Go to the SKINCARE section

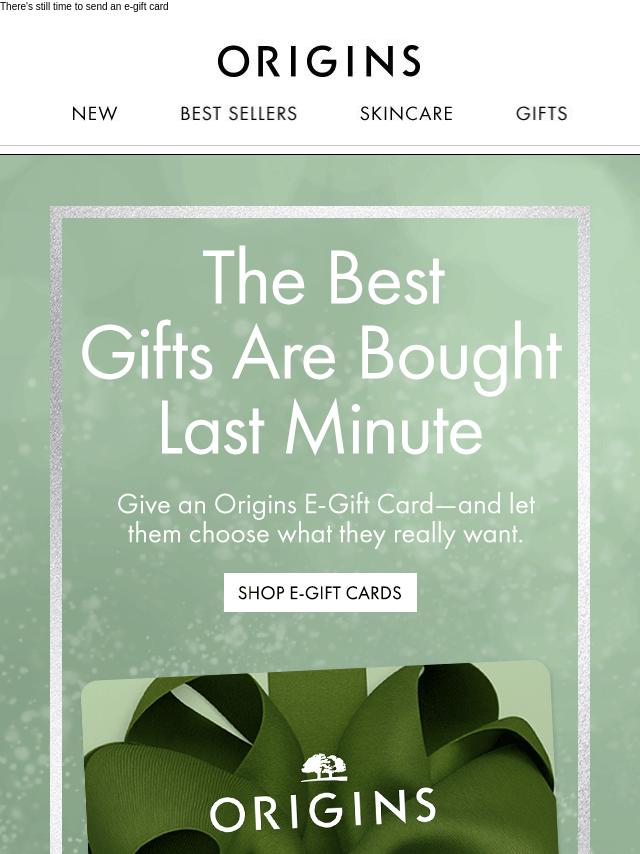pyautogui.click(x=406, y=113)
